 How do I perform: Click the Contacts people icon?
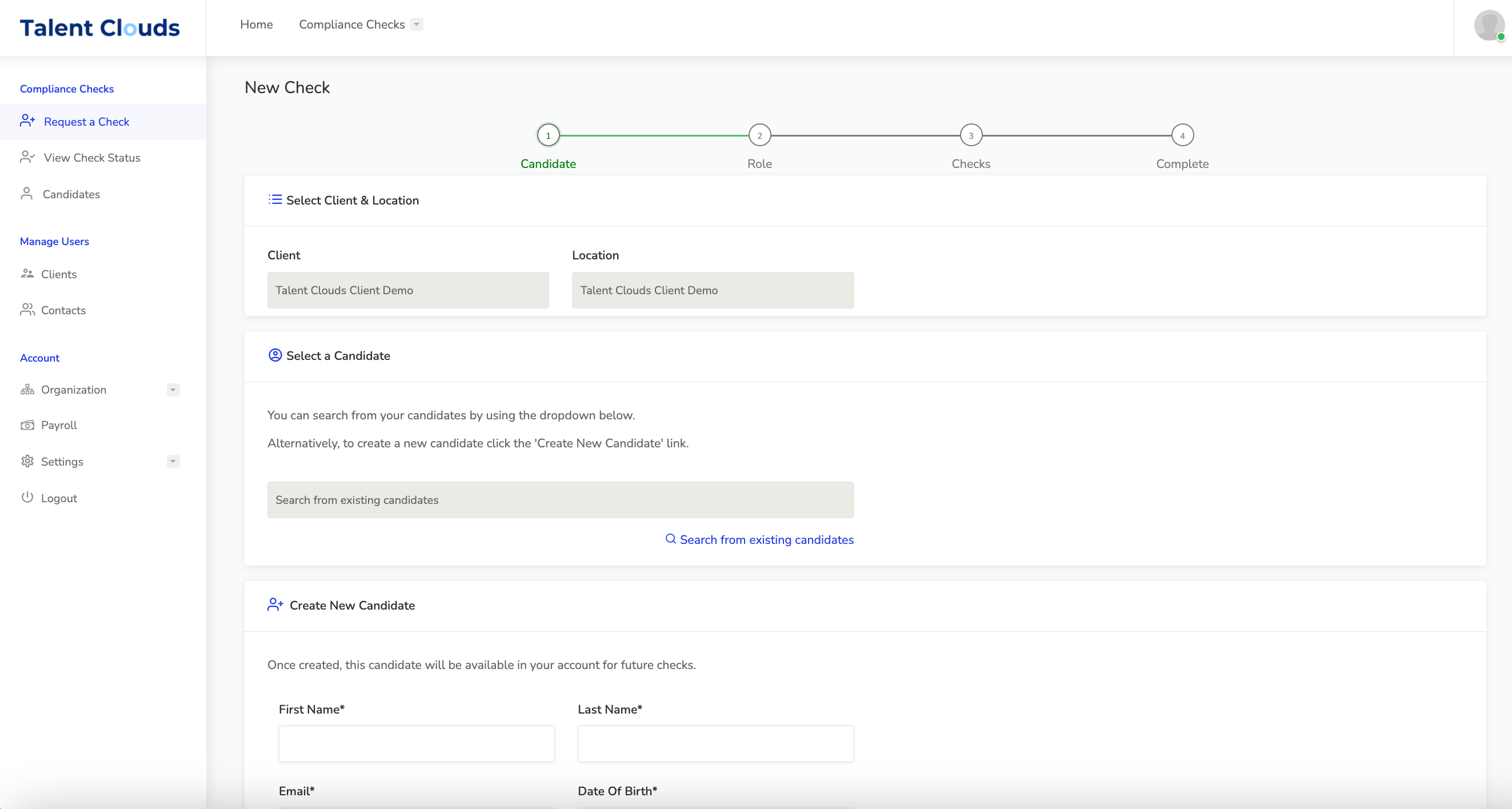pos(27,310)
